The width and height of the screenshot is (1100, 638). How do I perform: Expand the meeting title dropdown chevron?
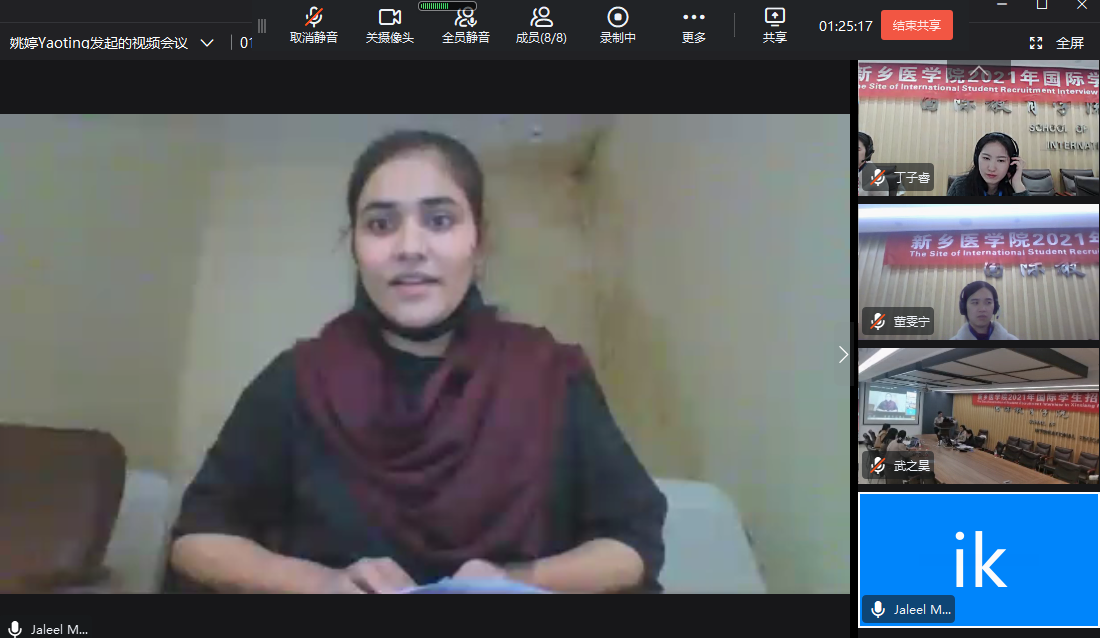(207, 43)
